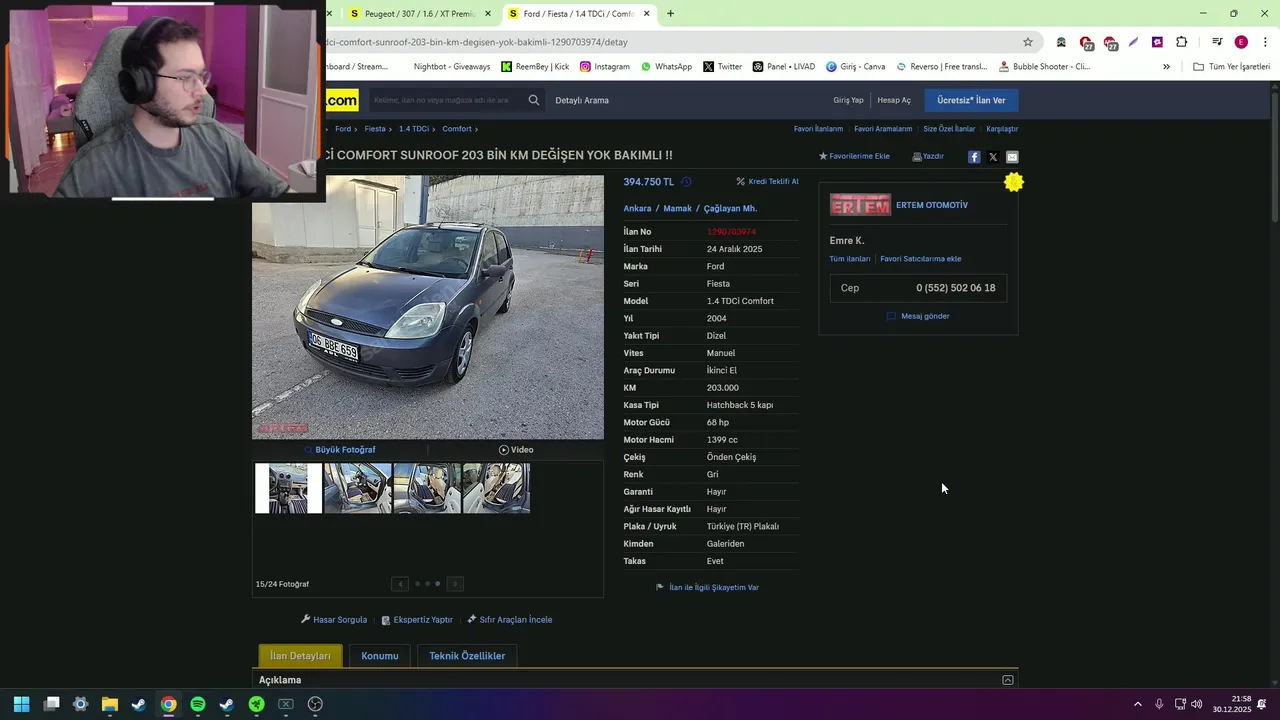Open Bubble Shooter bookmark
Screen dimensions: 1280x720
1045,67
